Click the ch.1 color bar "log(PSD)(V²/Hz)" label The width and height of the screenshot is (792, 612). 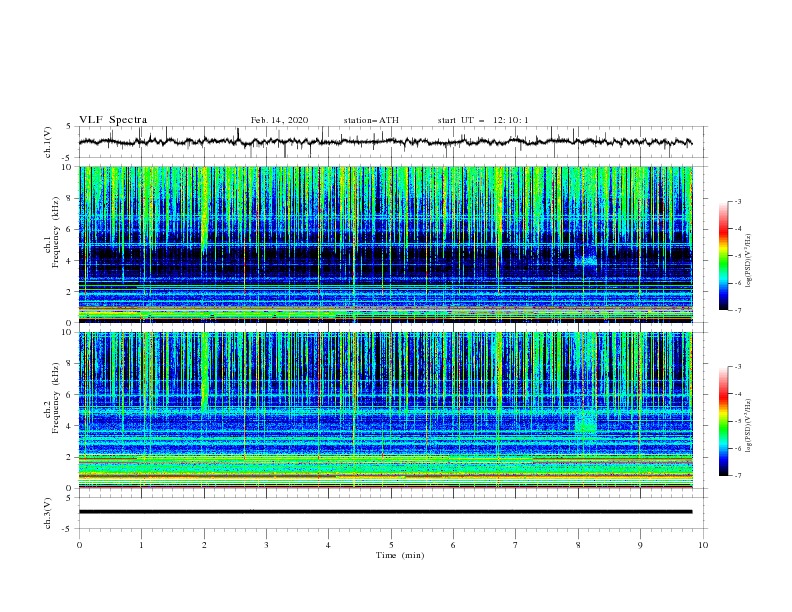pyautogui.click(x=748, y=261)
